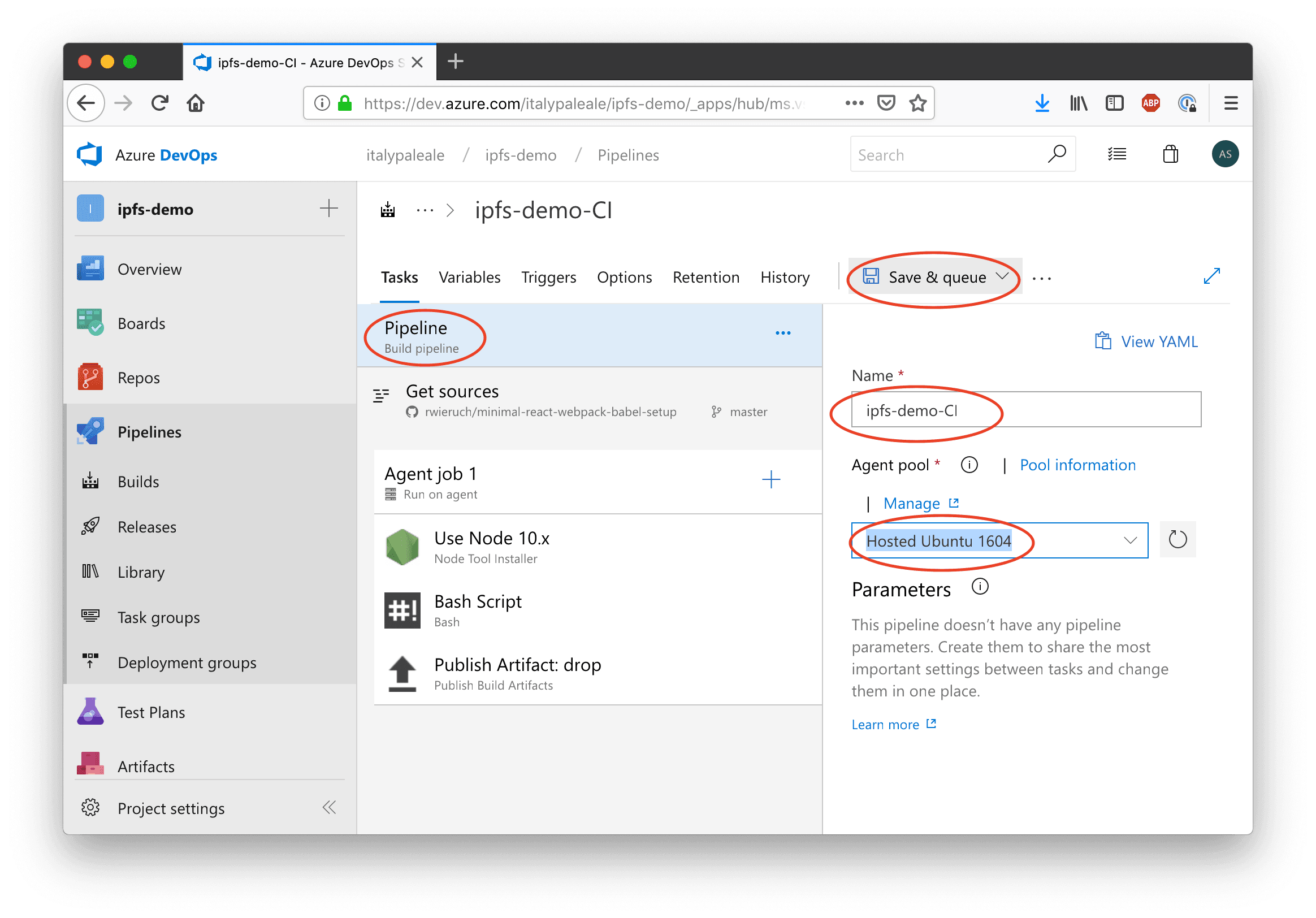Click the build definitions icon in breadcrumb
Image resolution: width=1316 pixels, height=918 pixels.
pyautogui.click(x=388, y=210)
